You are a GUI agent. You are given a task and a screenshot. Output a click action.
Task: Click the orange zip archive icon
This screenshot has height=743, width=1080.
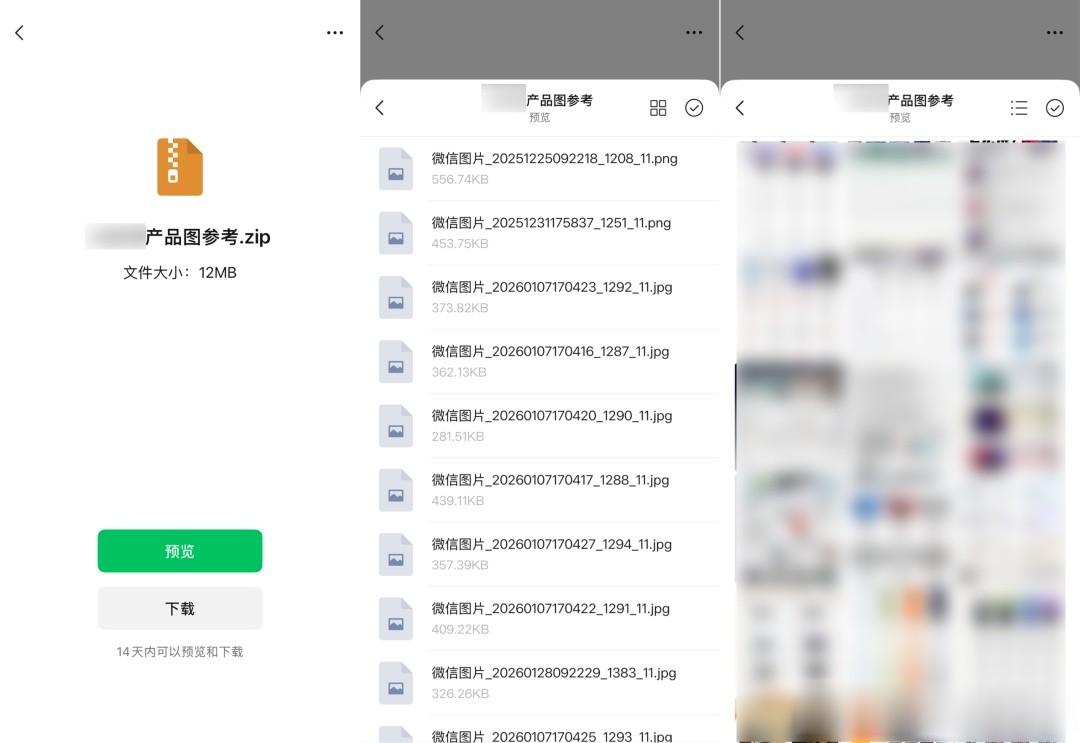point(180,167)
